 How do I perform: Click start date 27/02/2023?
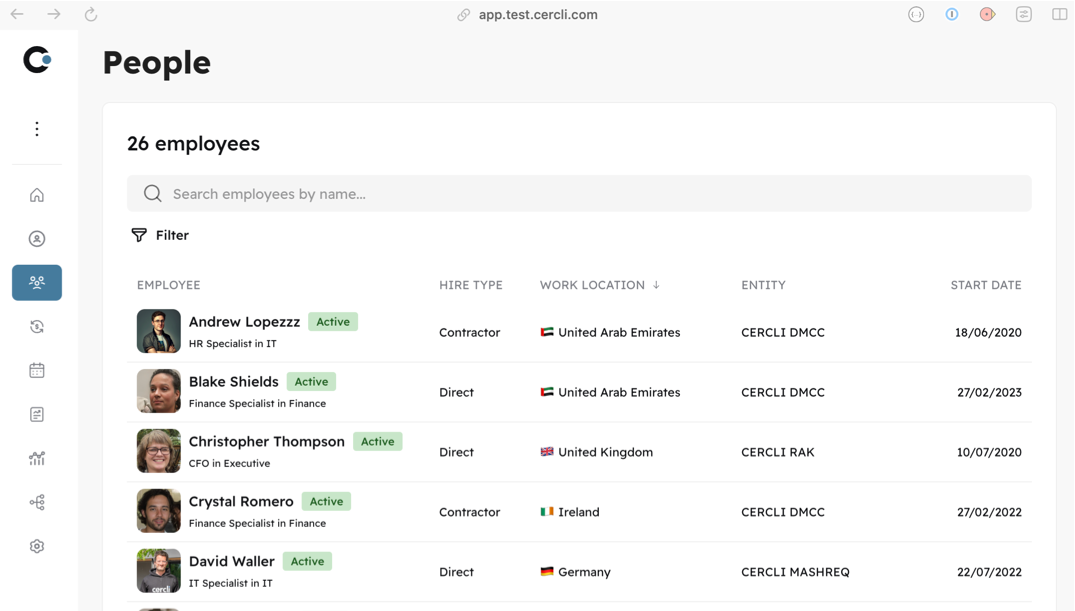click(x=989, y=392)
